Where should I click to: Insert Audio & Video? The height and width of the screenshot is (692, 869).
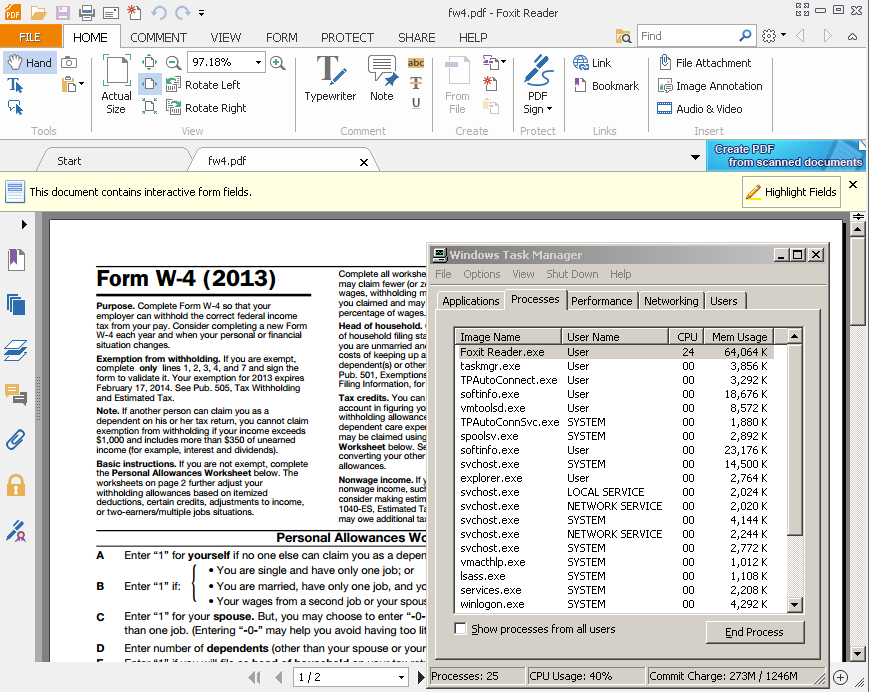699,109
